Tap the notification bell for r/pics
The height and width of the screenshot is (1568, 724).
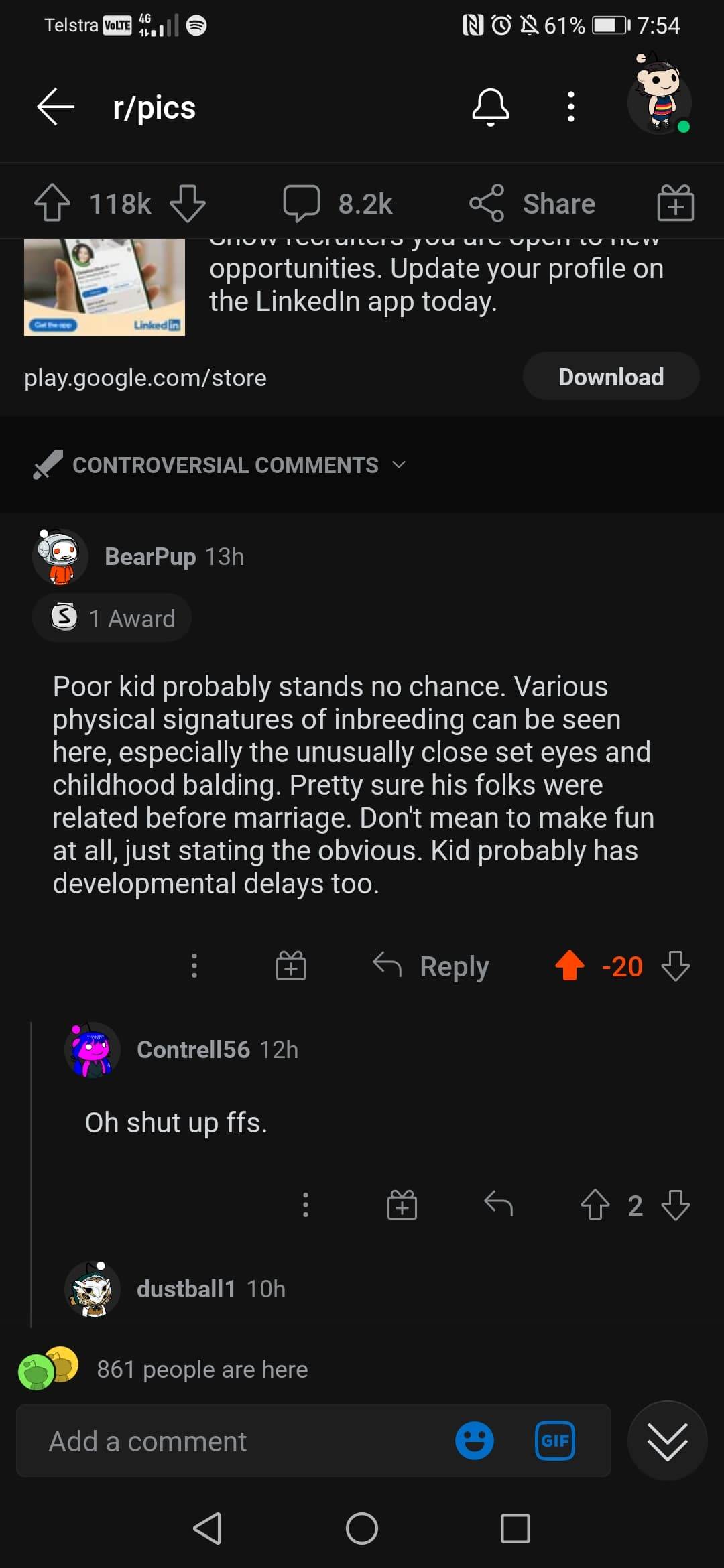(491, 107)
